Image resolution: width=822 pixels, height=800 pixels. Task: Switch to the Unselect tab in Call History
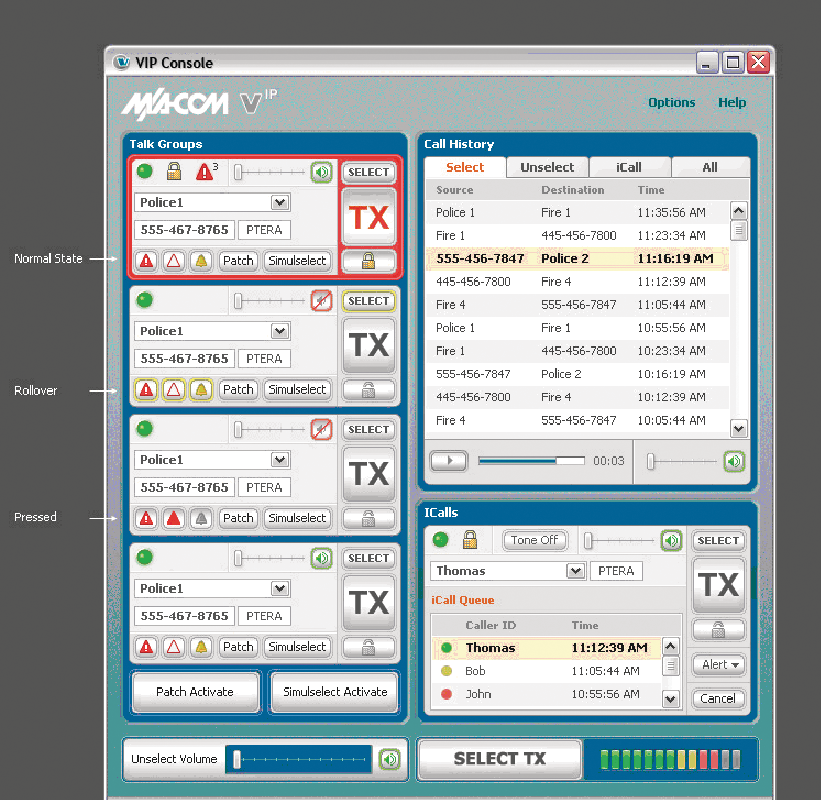coord(547,168)
